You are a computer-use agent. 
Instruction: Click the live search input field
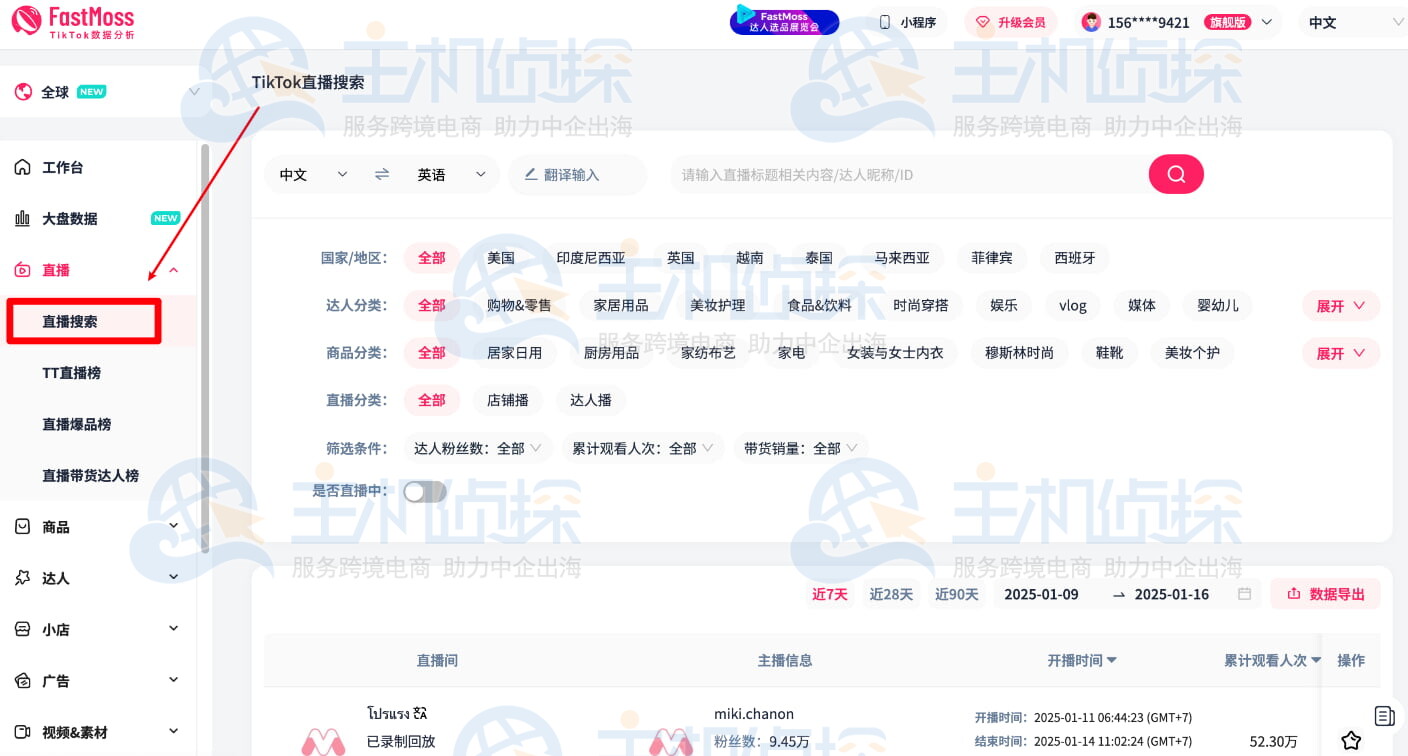pyautogui.click(x=900, y=174)
